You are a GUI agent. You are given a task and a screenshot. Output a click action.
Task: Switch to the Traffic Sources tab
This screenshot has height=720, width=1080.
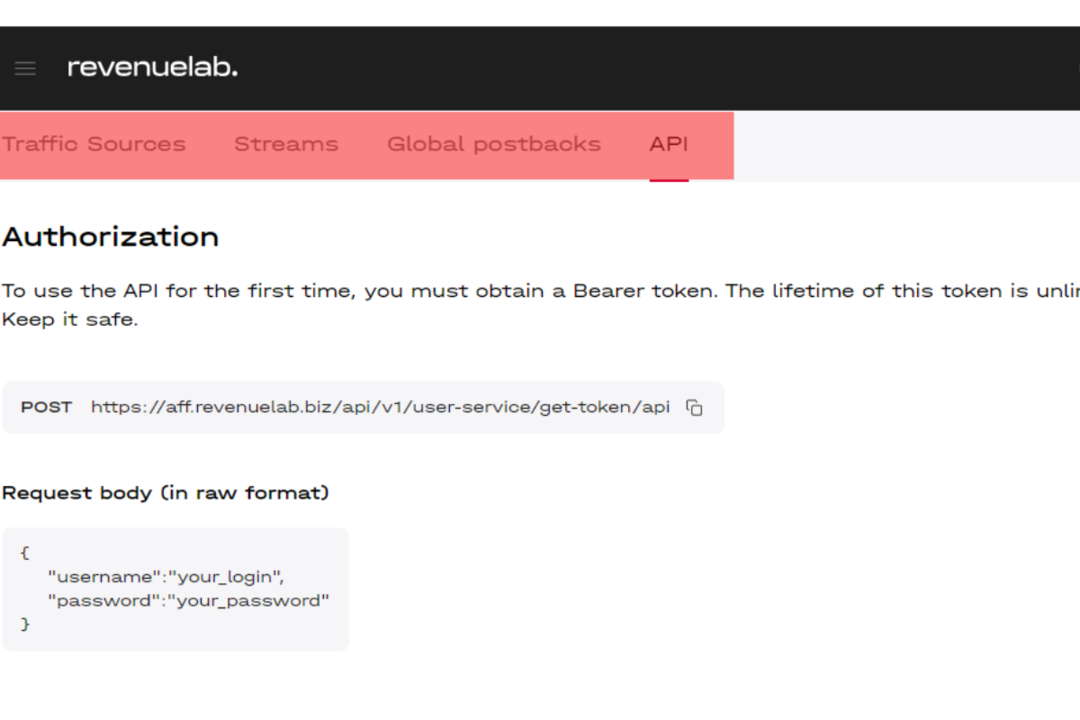point(94,144)
